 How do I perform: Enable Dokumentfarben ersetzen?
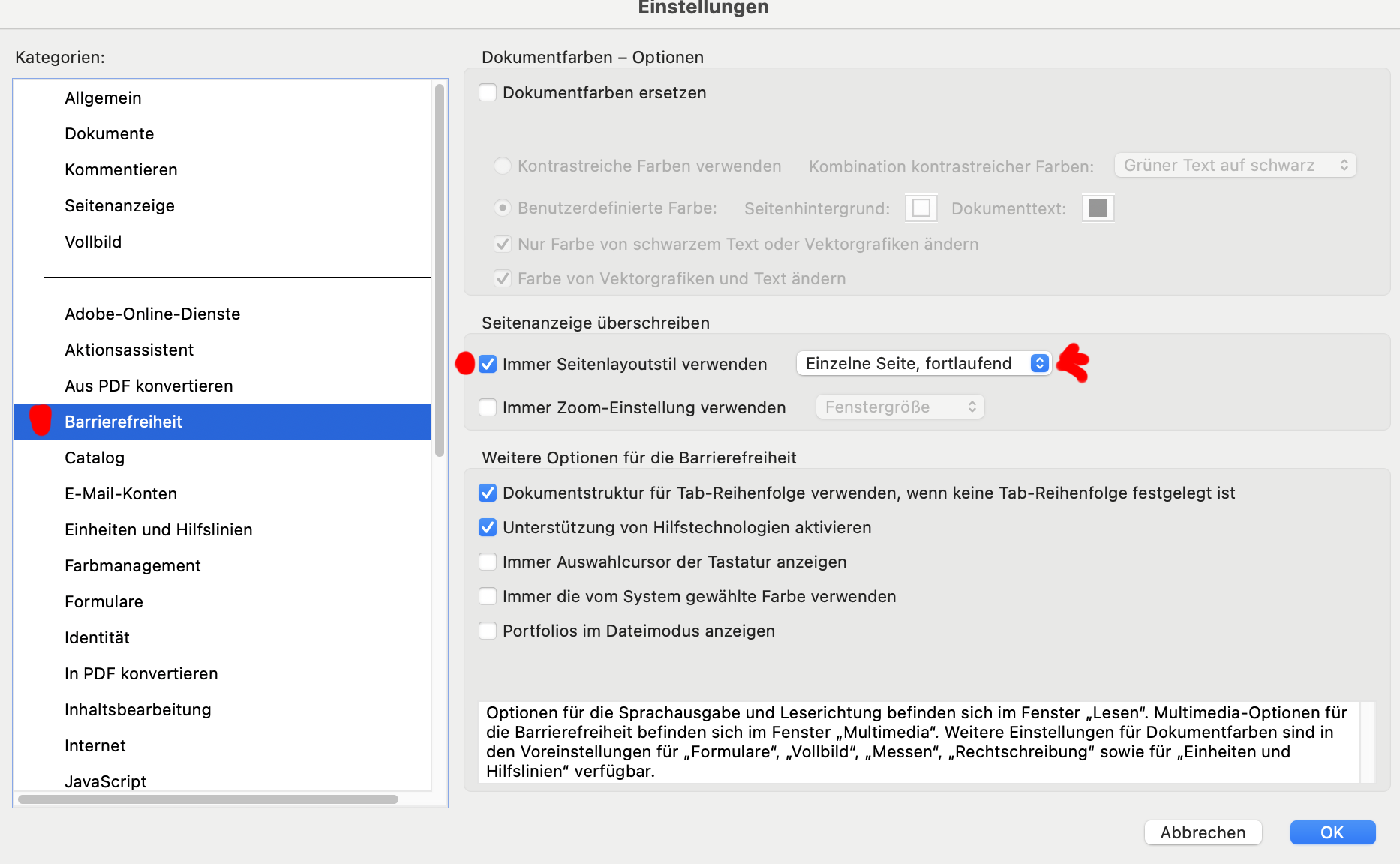tap(488, 92)
